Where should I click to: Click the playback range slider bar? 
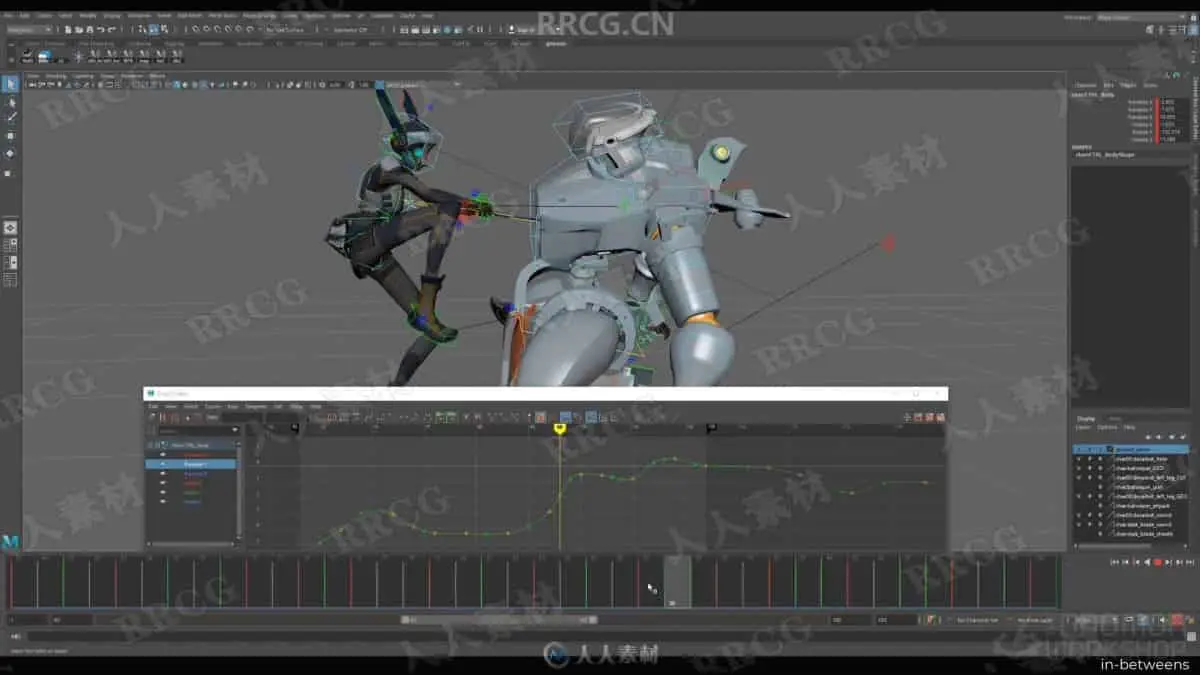499,619
